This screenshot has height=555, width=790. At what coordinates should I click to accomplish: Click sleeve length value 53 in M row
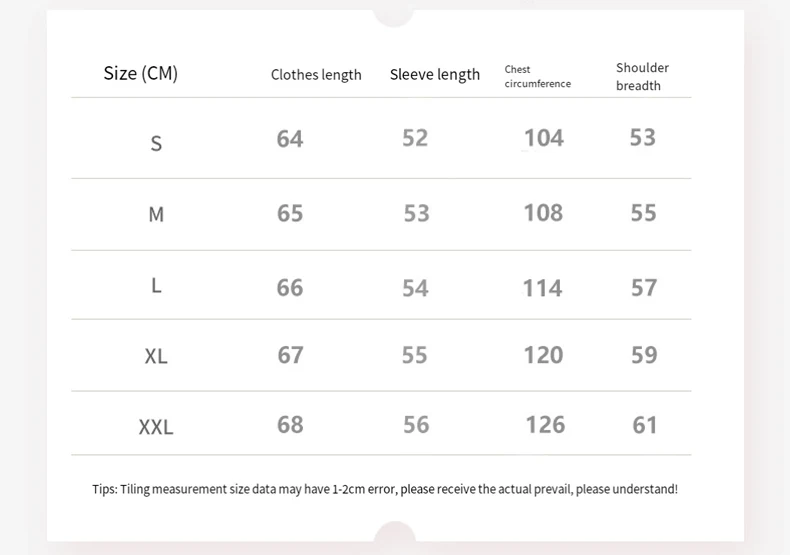[x=416, y=213]
